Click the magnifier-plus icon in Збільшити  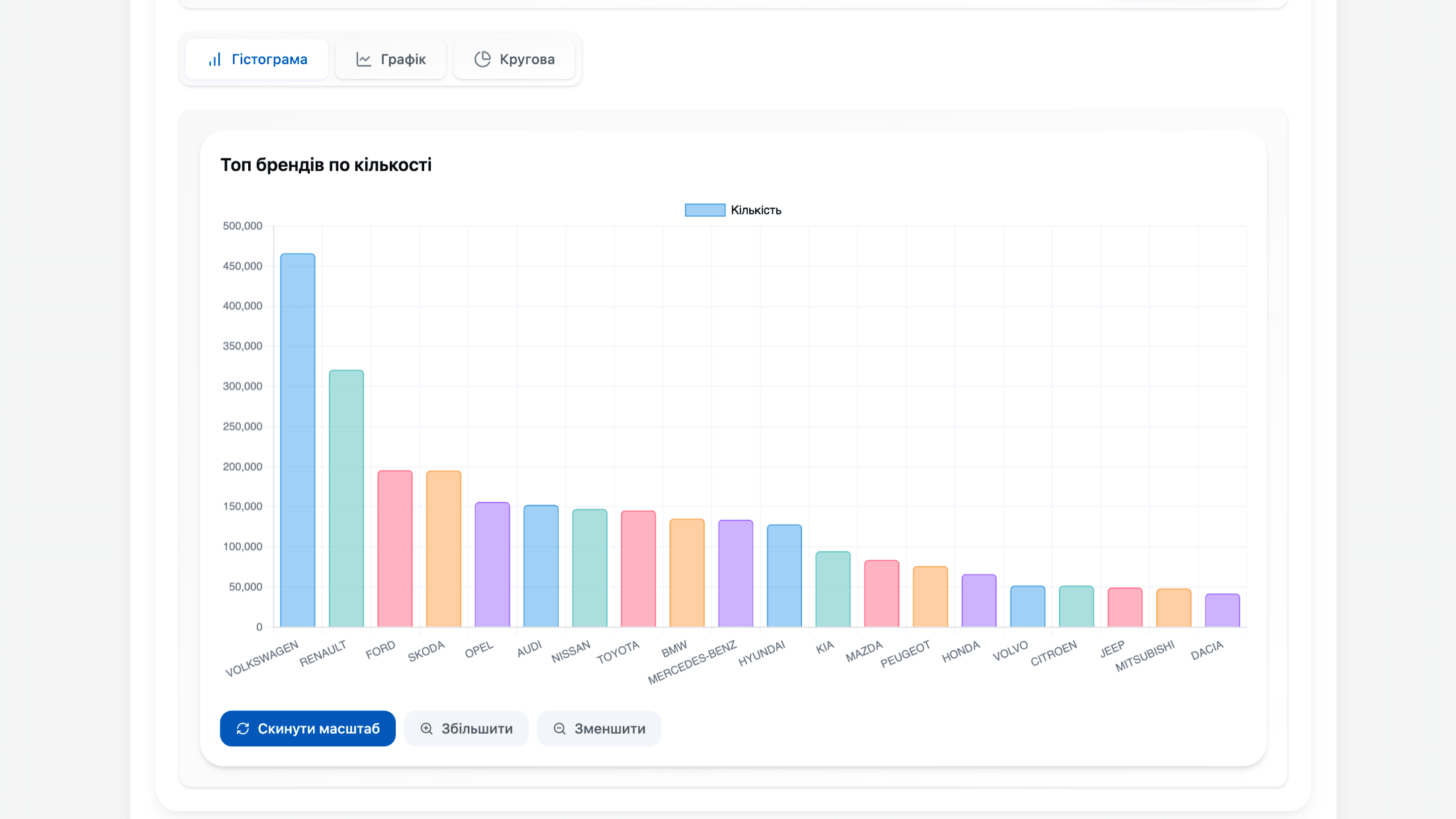click(426, 728)
